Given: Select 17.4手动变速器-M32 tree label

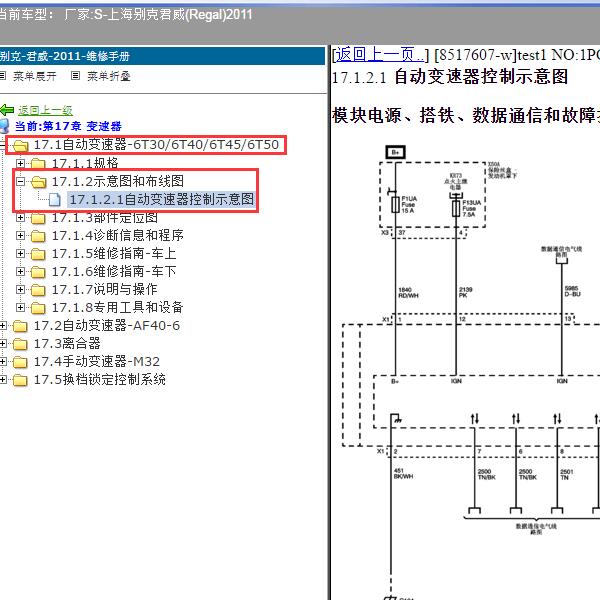Looking at the screenshot, I should coord(97,362).
